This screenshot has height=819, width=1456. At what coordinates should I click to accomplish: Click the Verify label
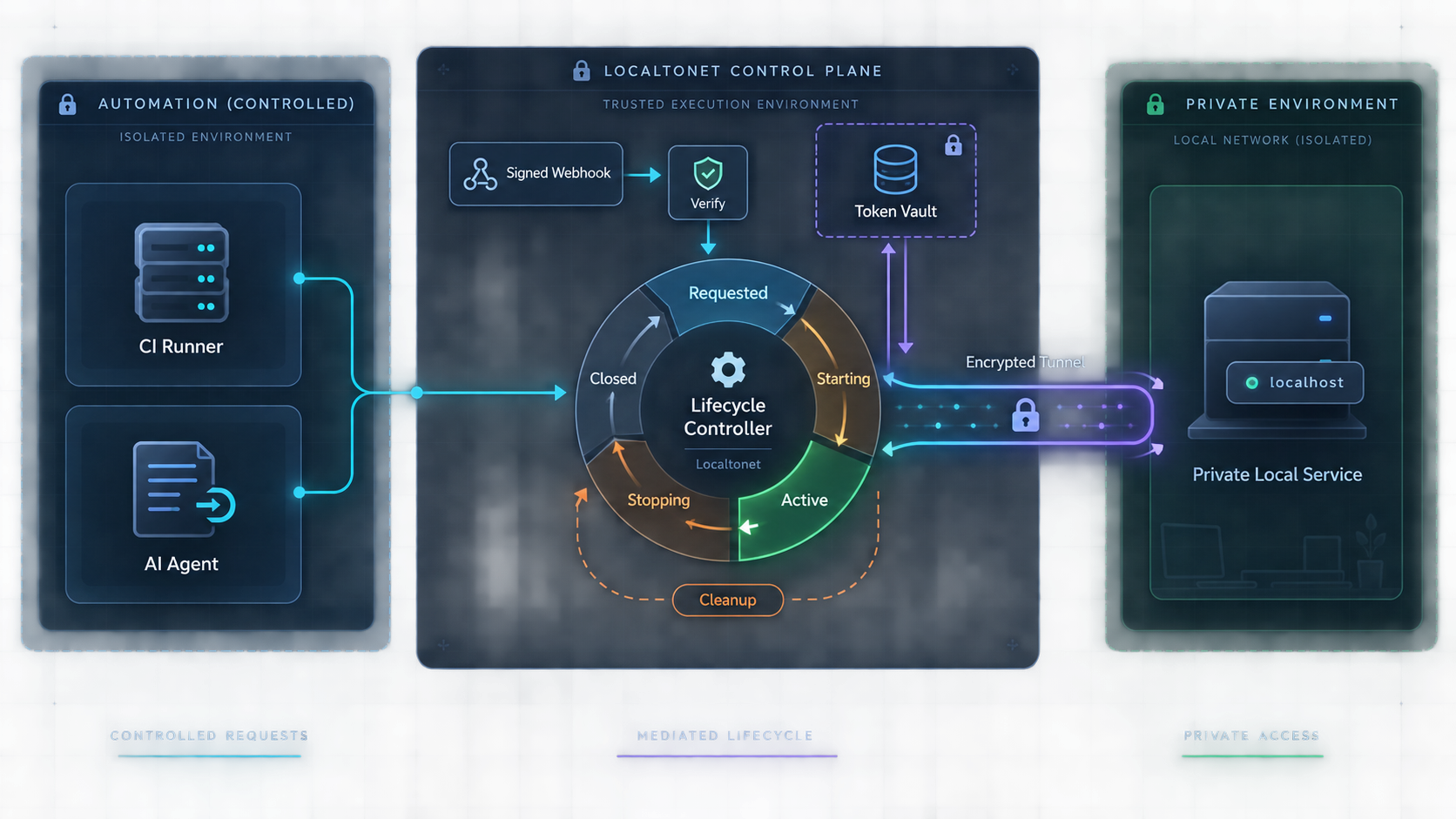coord(708,204)
